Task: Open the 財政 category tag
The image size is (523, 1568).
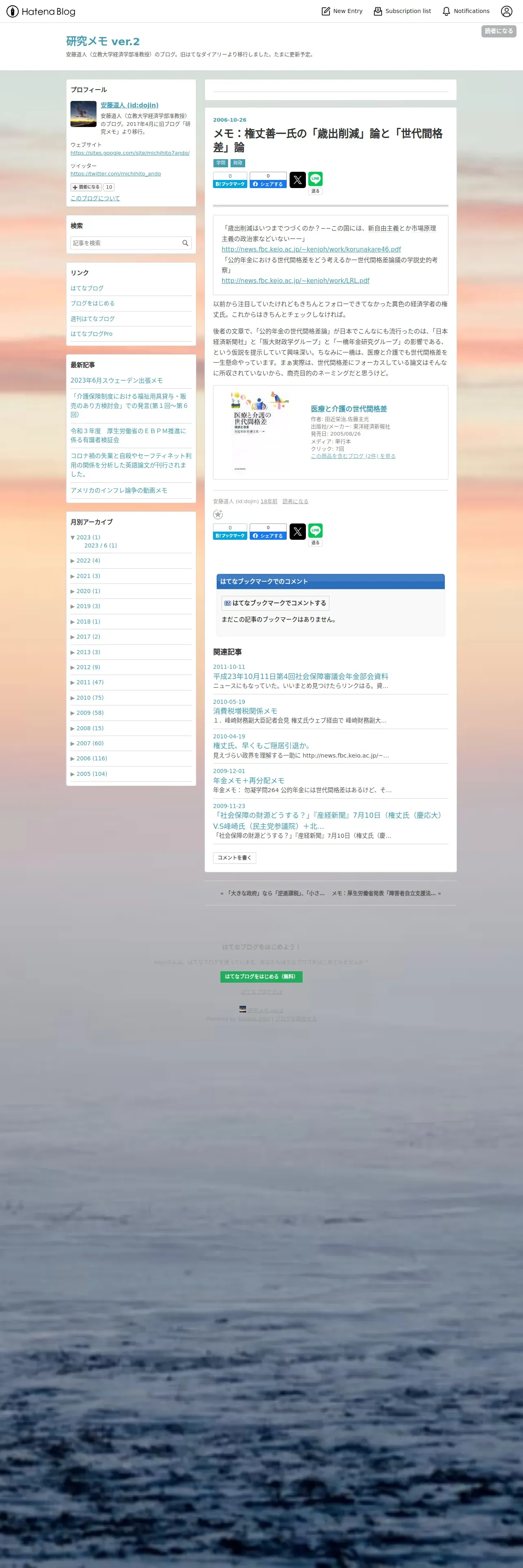Action: (x=237, y=163)
